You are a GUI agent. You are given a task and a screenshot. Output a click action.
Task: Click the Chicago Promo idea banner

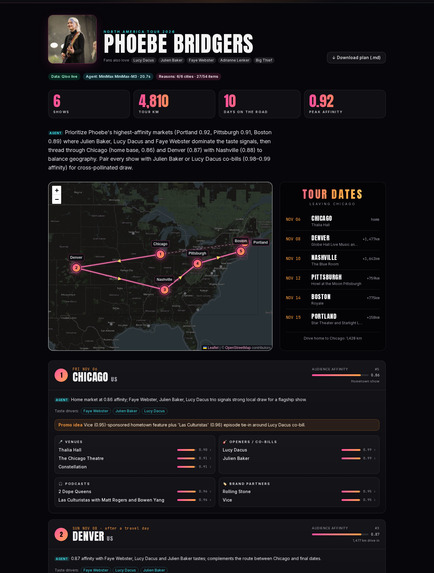pyautogui.click(x=217, y=425)
